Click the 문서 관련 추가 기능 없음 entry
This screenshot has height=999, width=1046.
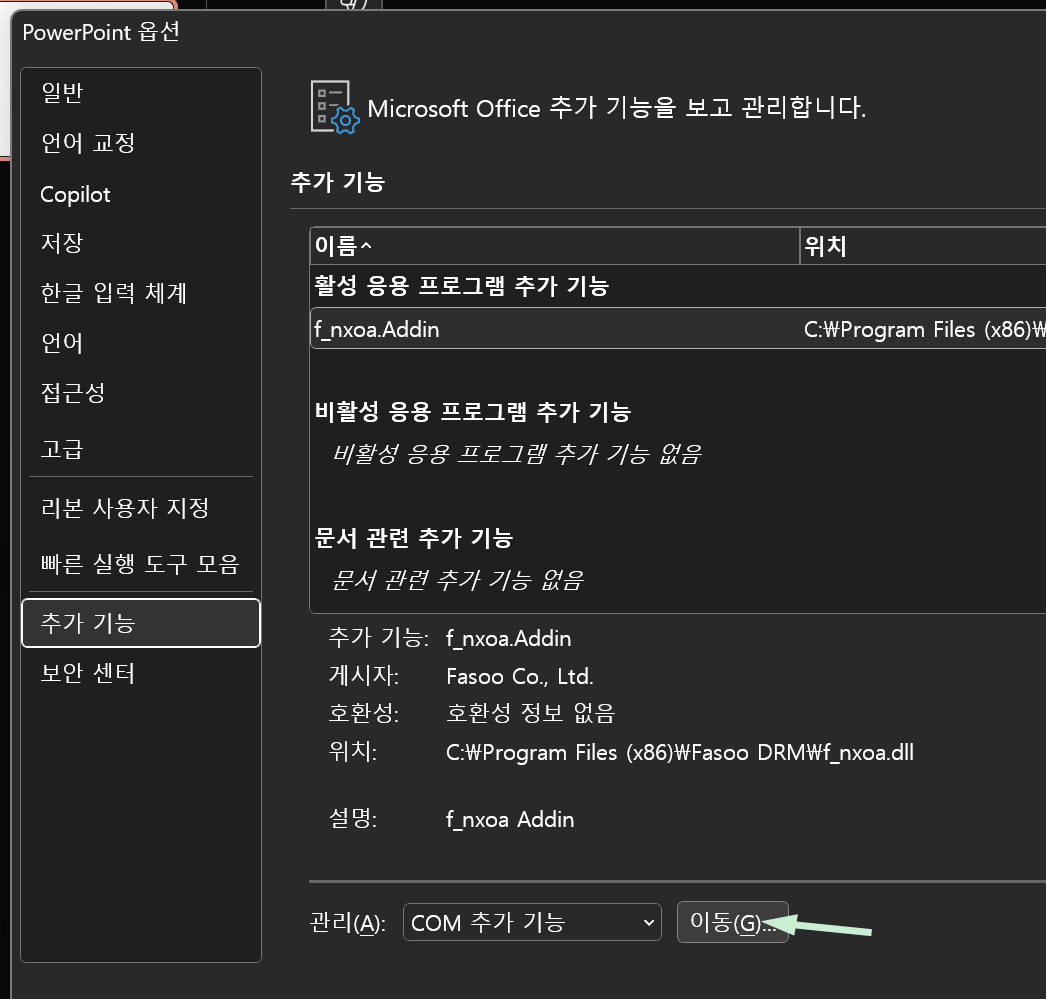[457, 579]
